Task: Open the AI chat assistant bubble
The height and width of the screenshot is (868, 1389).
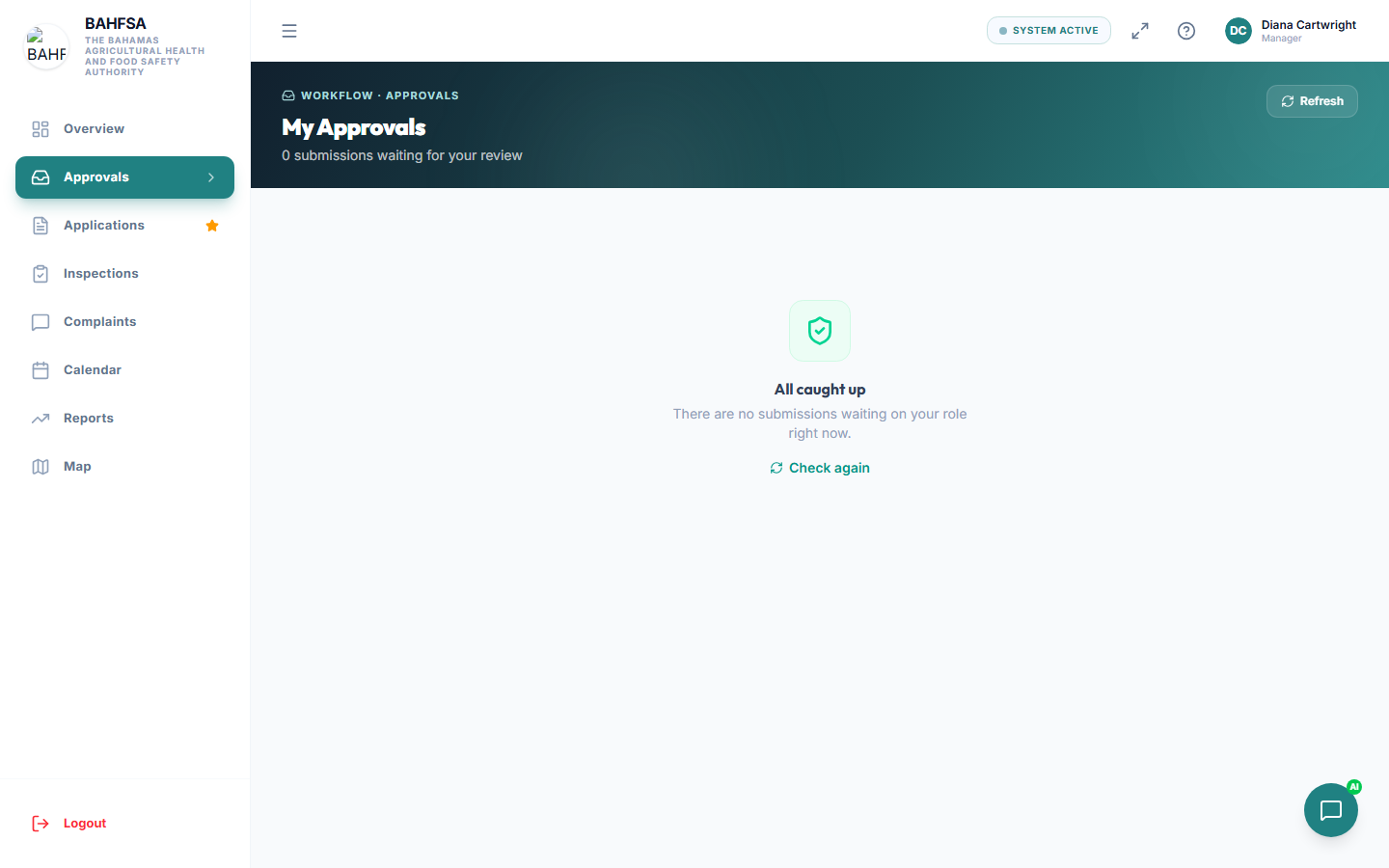Action: point(1331,810)
